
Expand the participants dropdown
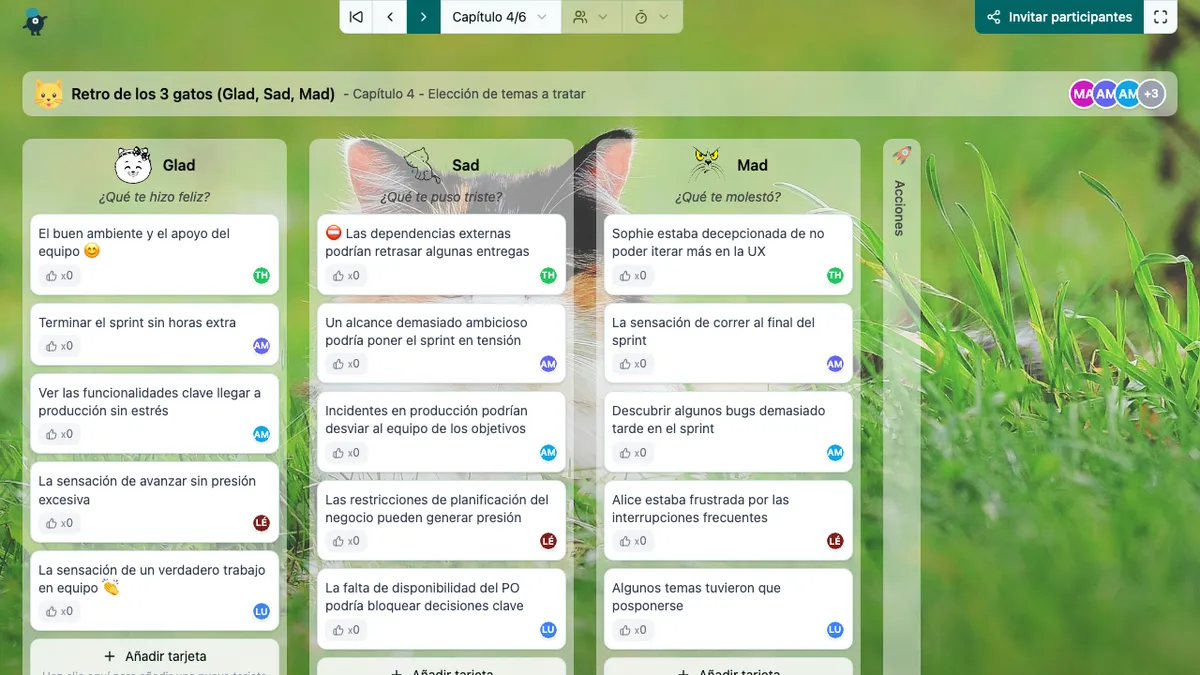(591, 17)
